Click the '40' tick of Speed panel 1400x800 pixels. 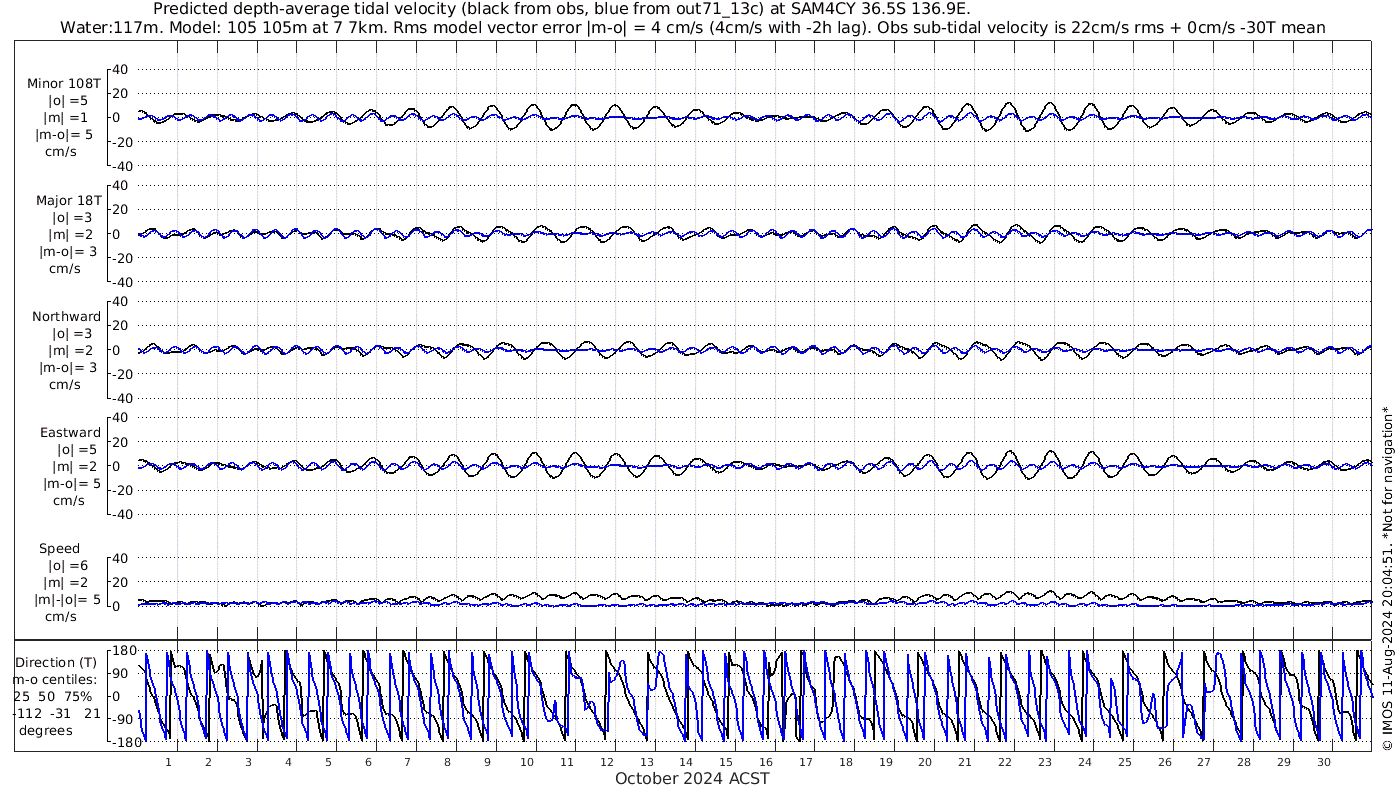point(121,558)
